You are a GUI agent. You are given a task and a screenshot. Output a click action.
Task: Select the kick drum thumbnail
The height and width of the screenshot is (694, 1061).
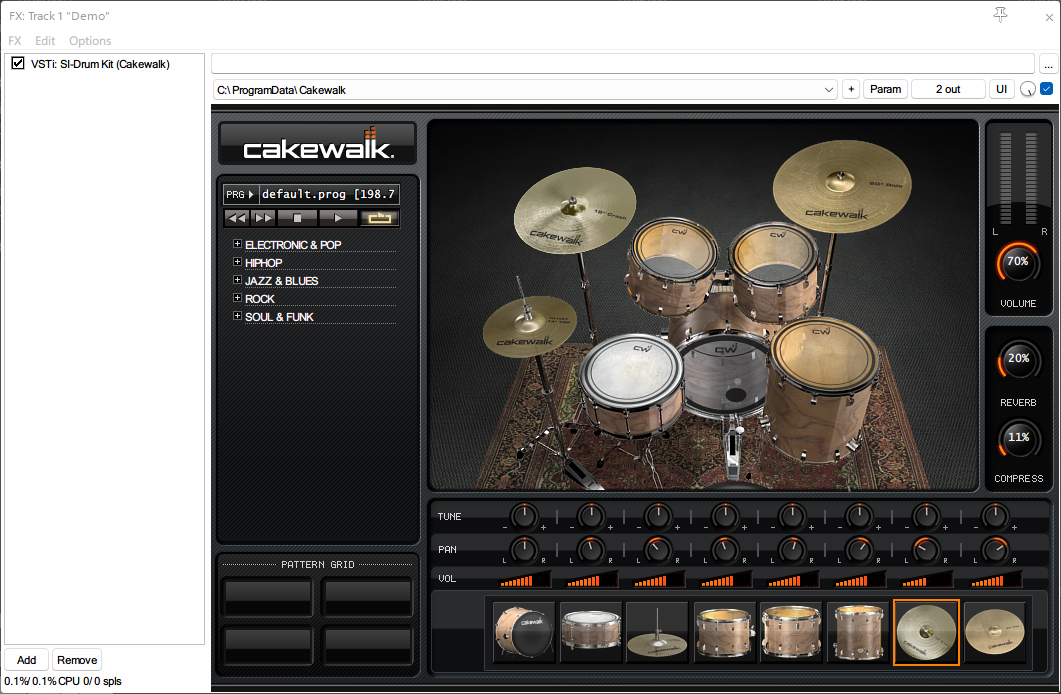pos(524,632)
